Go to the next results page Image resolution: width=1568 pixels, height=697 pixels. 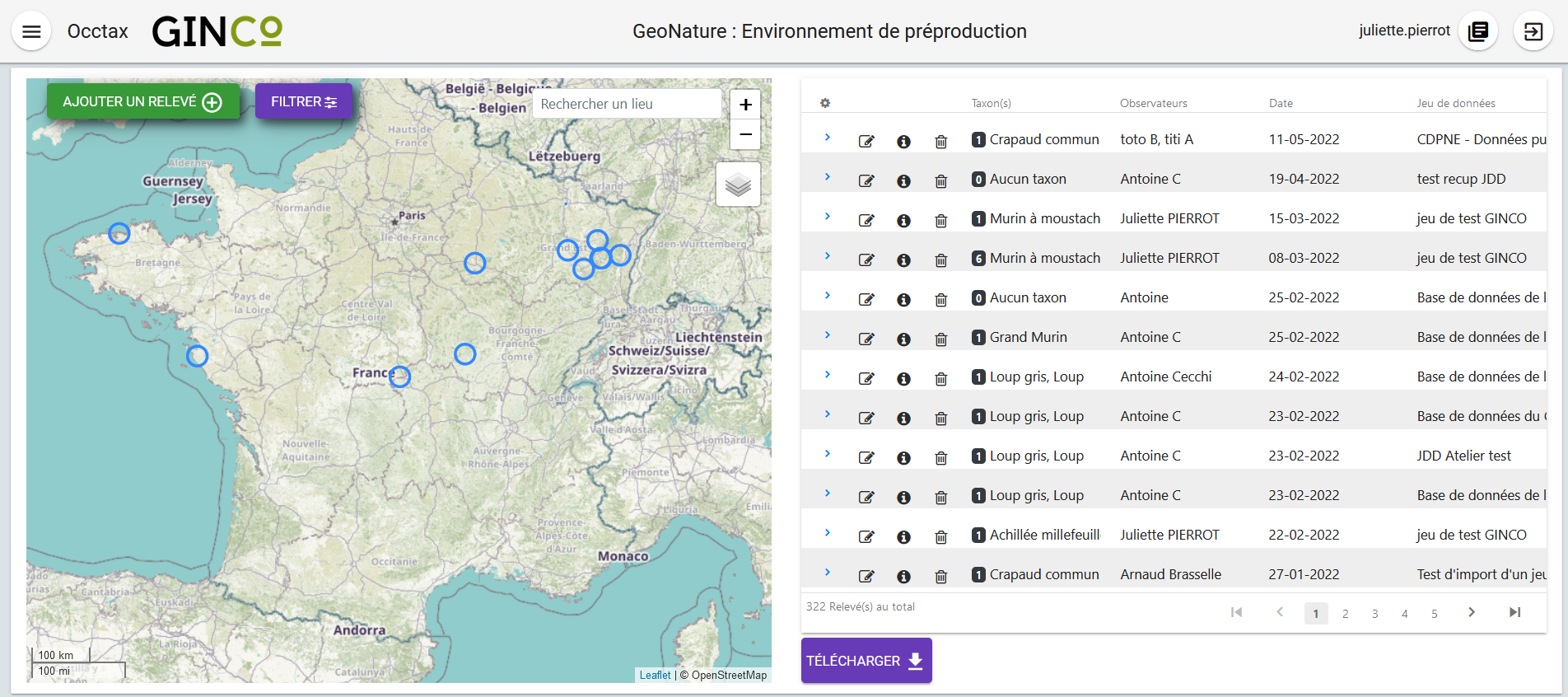click(1472, 612)
